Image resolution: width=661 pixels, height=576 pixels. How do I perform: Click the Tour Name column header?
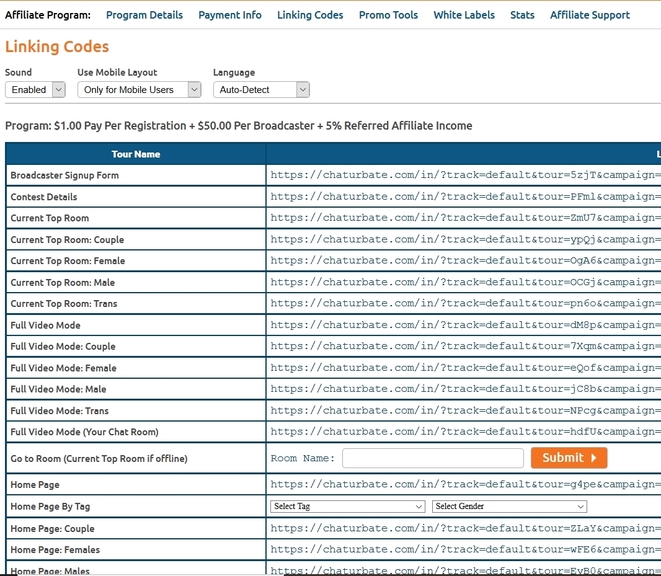click(136, 154)
